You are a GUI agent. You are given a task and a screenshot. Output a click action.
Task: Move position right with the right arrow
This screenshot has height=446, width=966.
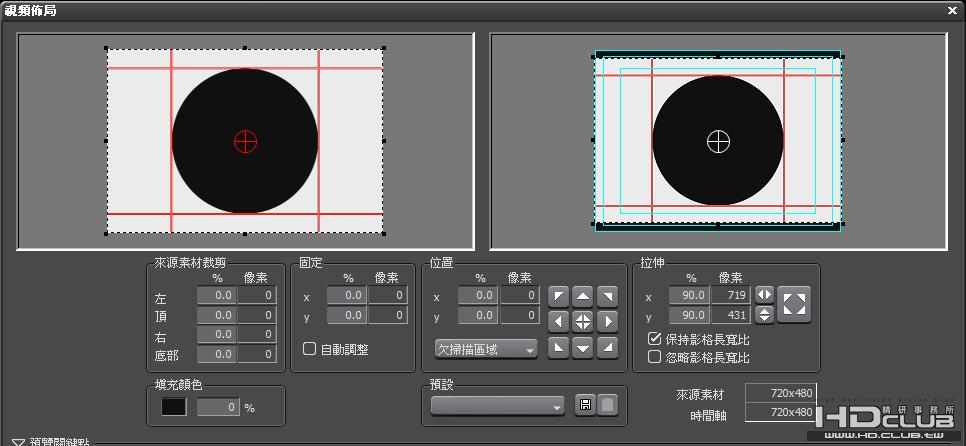607,321
